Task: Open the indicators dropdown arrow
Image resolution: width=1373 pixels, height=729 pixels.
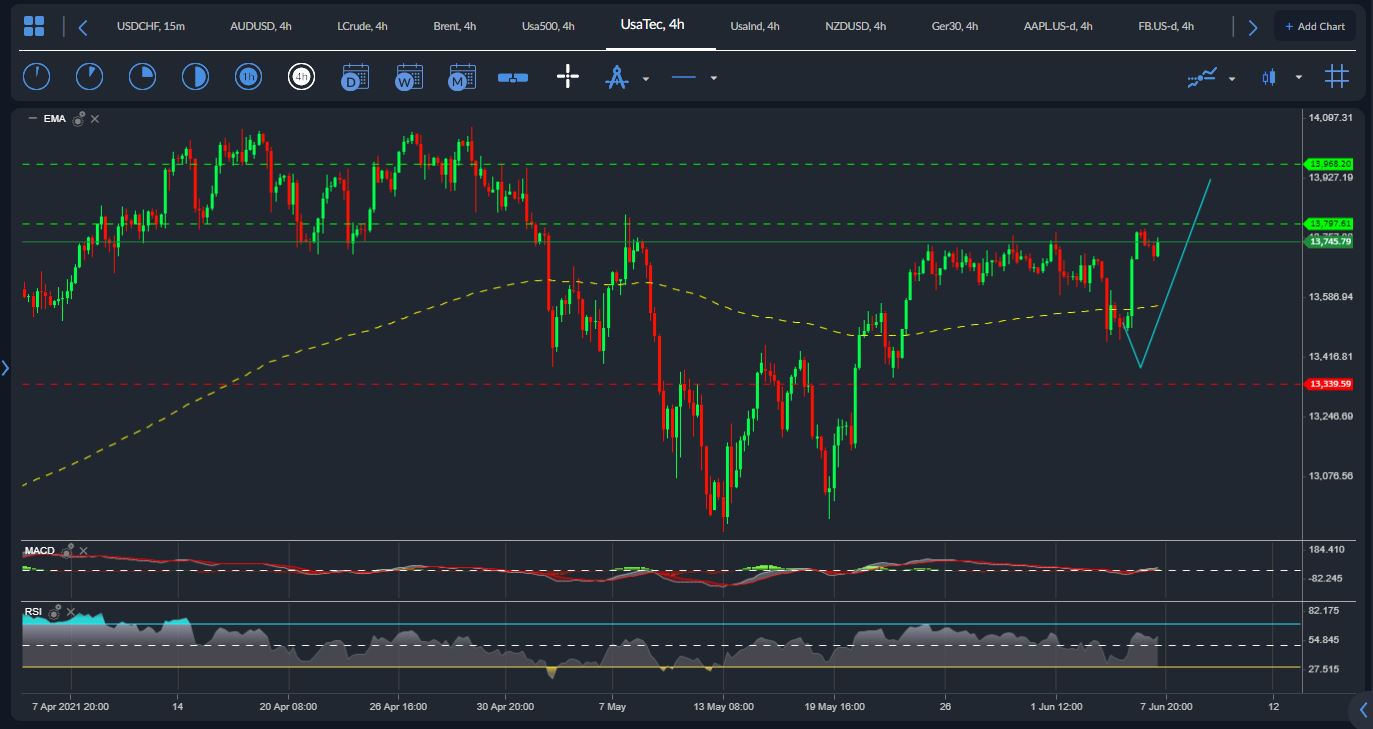Action: coord(1231,78)
